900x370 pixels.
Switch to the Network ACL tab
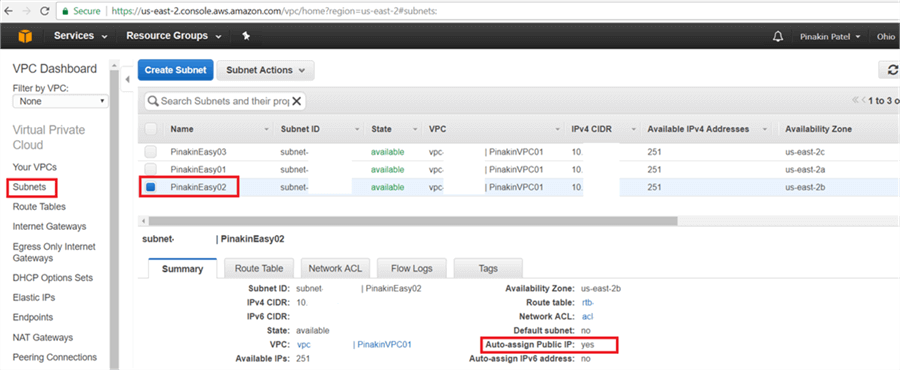(336, 268)
